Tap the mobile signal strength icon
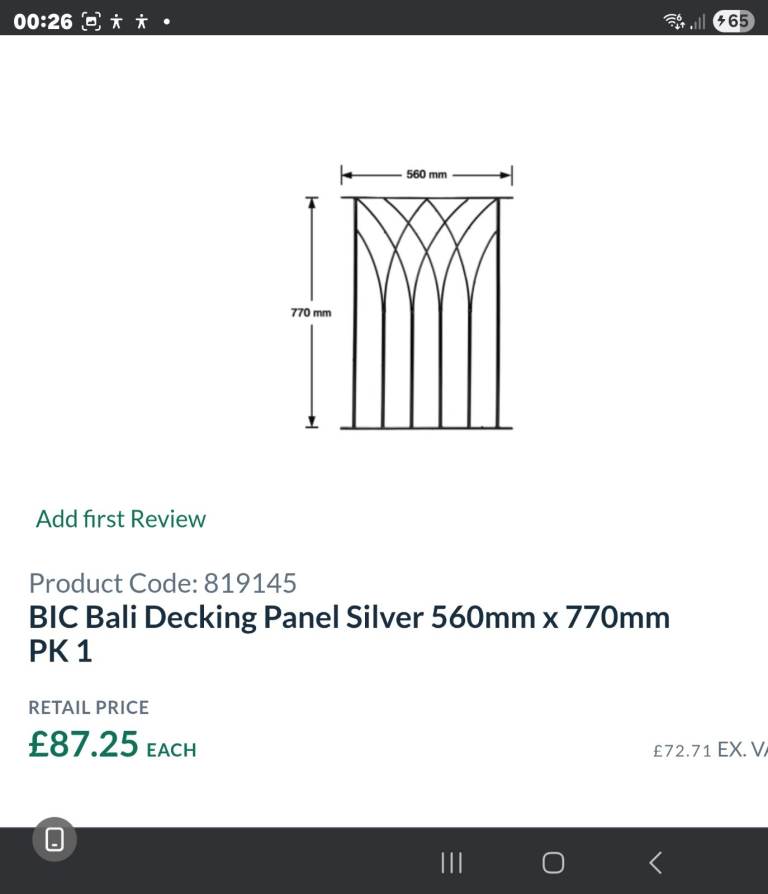Viewport: 768px width, 894px height. coord(698,21)
